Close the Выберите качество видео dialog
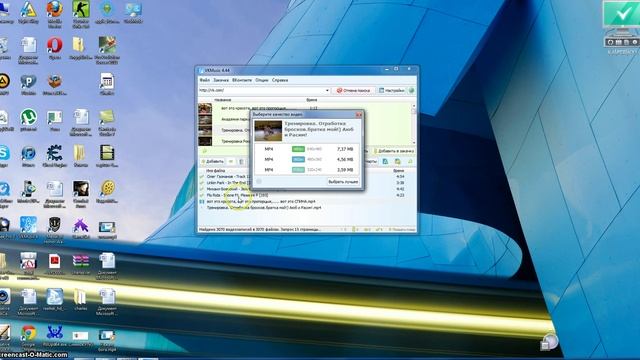Image resolution: width=640 pixels, height=360 pixels. pyautogui.click(x=358, y=115)
